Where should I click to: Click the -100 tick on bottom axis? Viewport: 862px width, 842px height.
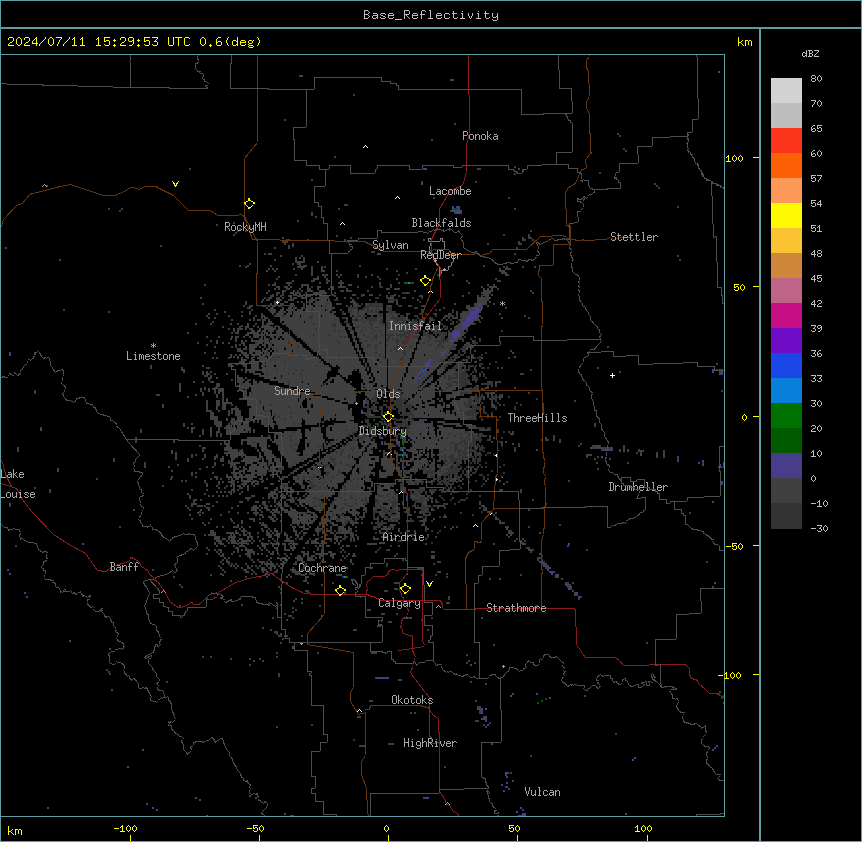(x=125, y=829)
